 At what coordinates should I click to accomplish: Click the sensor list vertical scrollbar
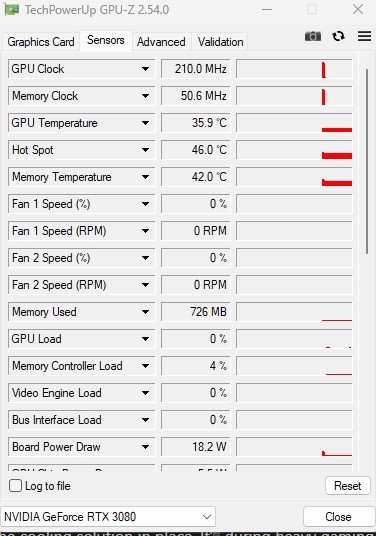(x=367, y=161)
